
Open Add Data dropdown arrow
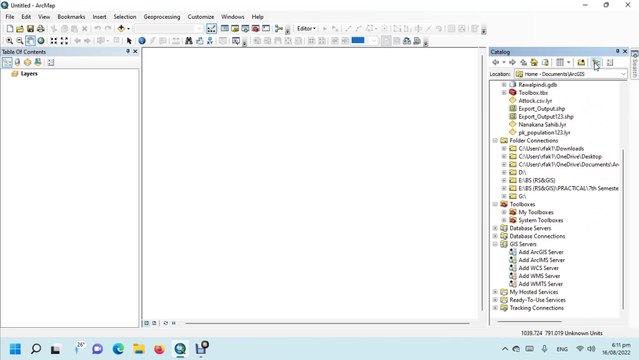tap(128, 29)
